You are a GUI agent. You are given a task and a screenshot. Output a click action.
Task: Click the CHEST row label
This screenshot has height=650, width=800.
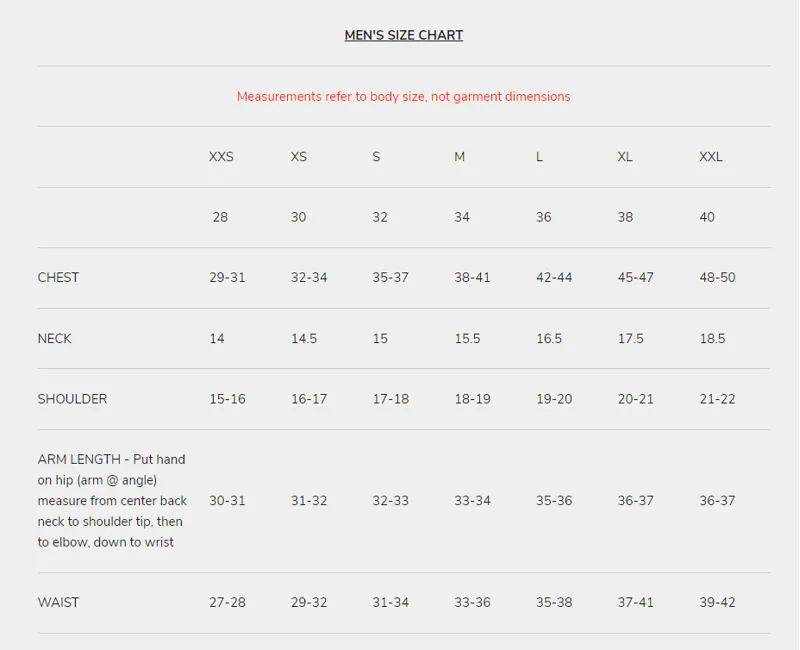[x=58, y=278]
